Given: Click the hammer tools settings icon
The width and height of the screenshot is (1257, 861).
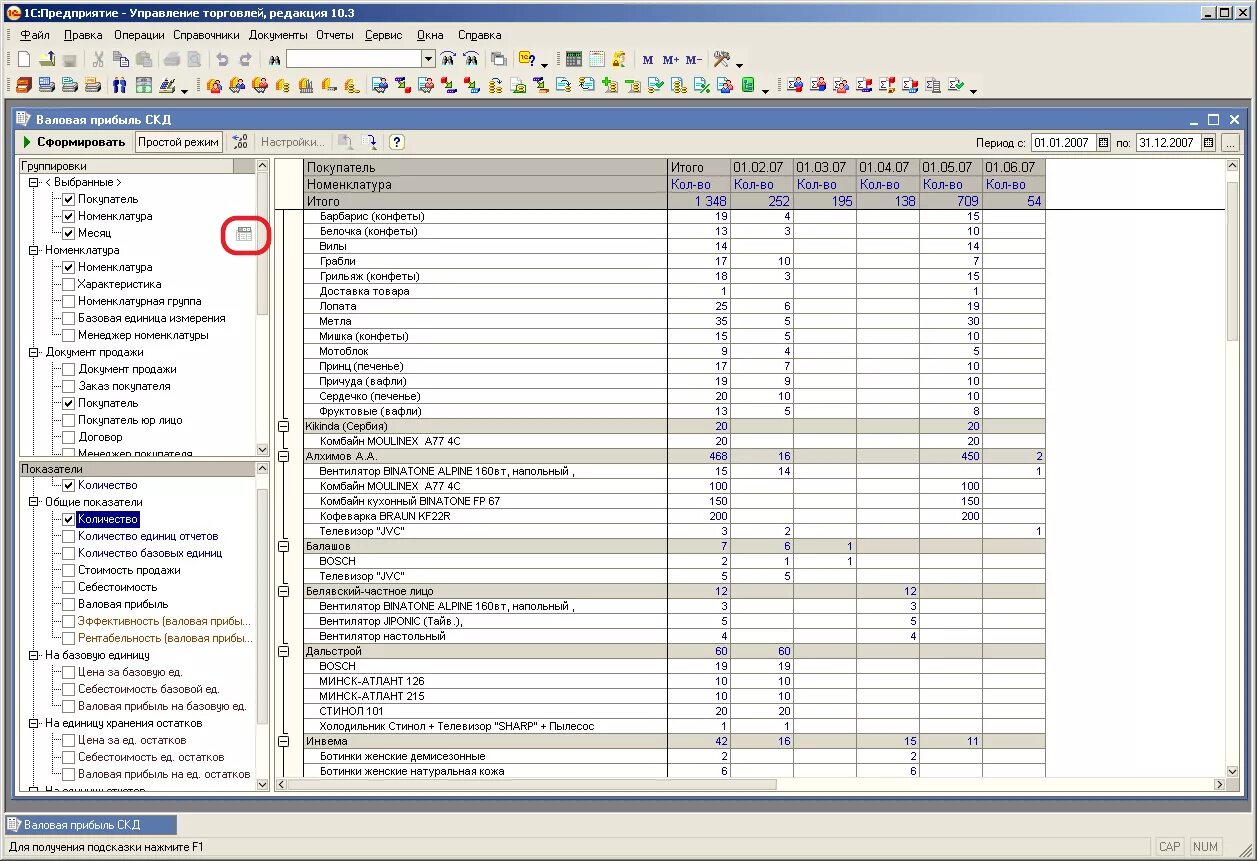Looking at the screenshot, I should tap(722, 60).
